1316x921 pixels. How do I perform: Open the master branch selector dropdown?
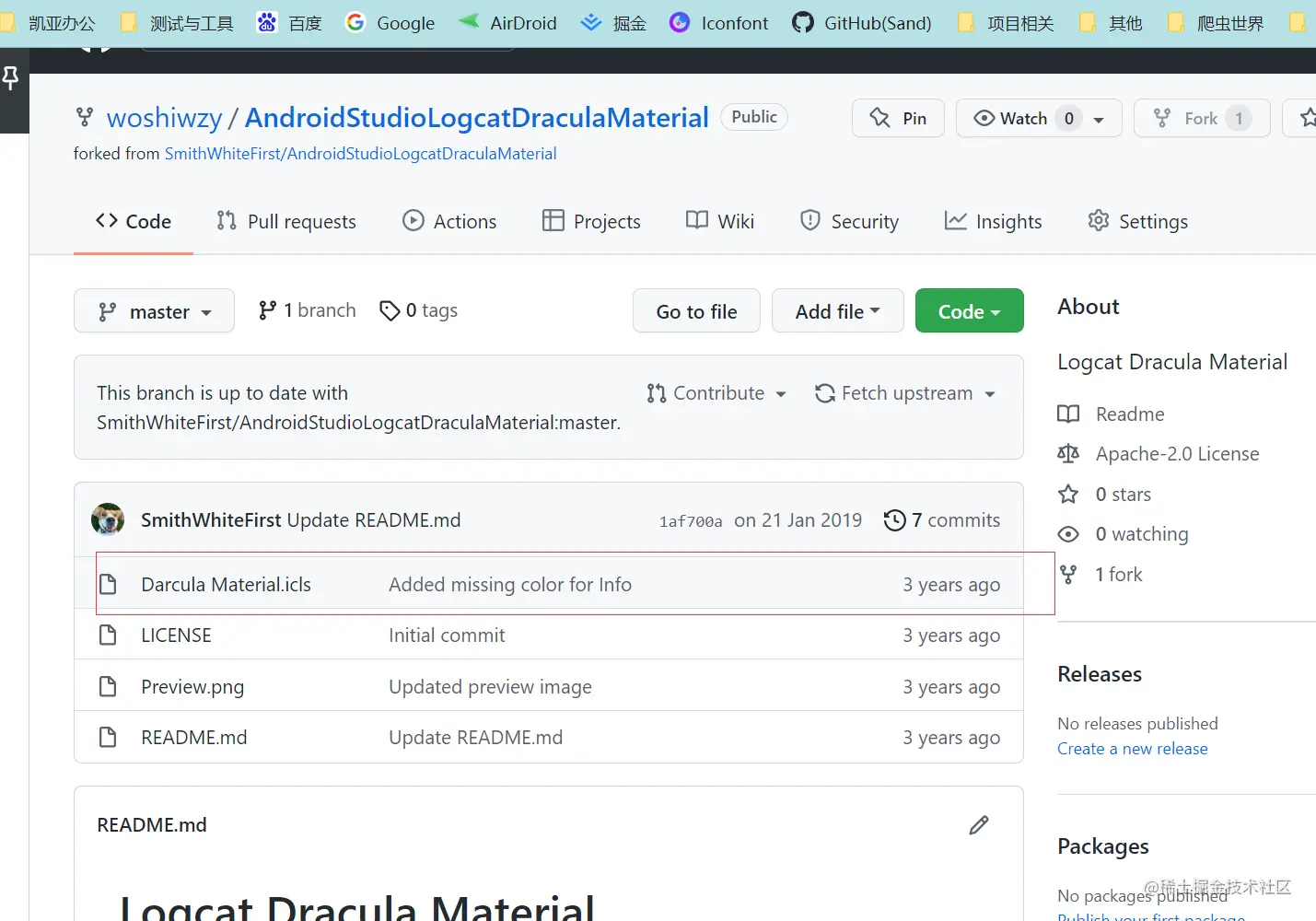tap(154, 311)
